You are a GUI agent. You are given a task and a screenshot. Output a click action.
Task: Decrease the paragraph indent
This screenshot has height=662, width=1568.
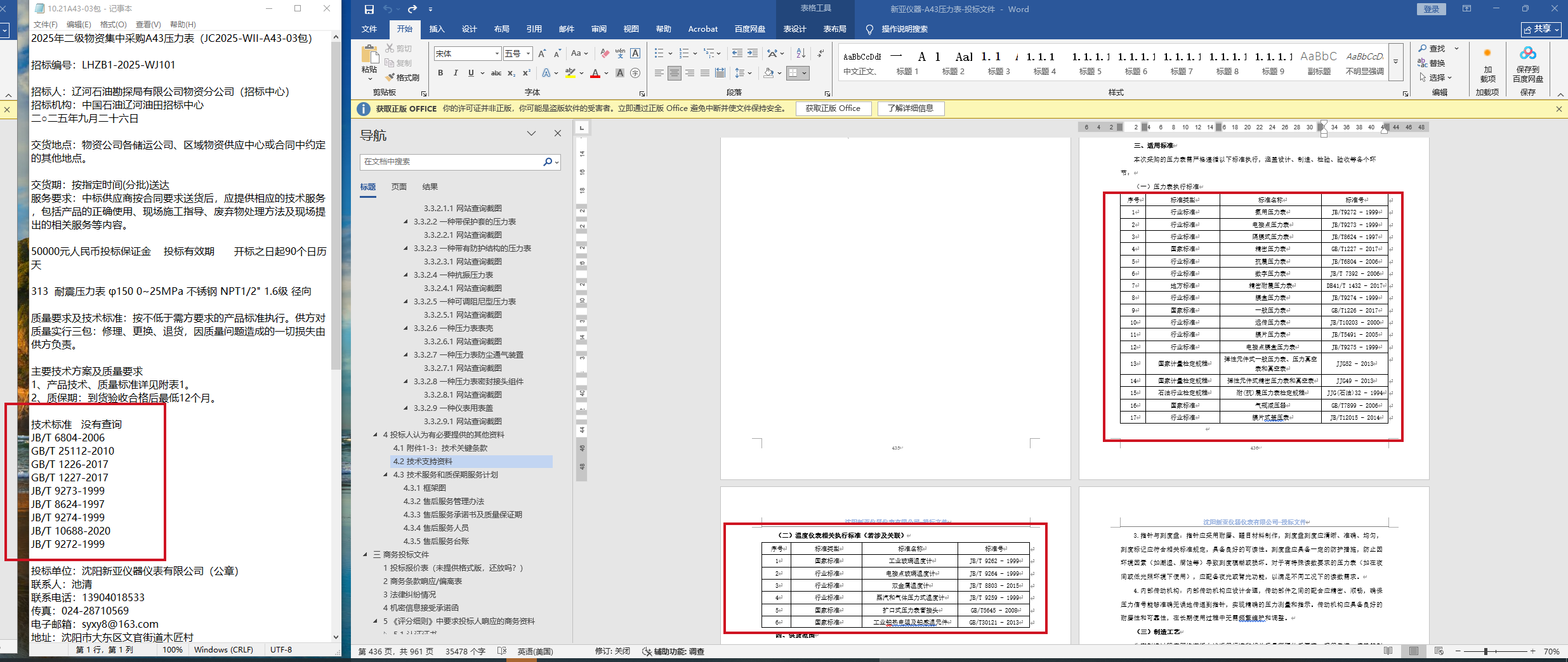click(x=737, y=53)
